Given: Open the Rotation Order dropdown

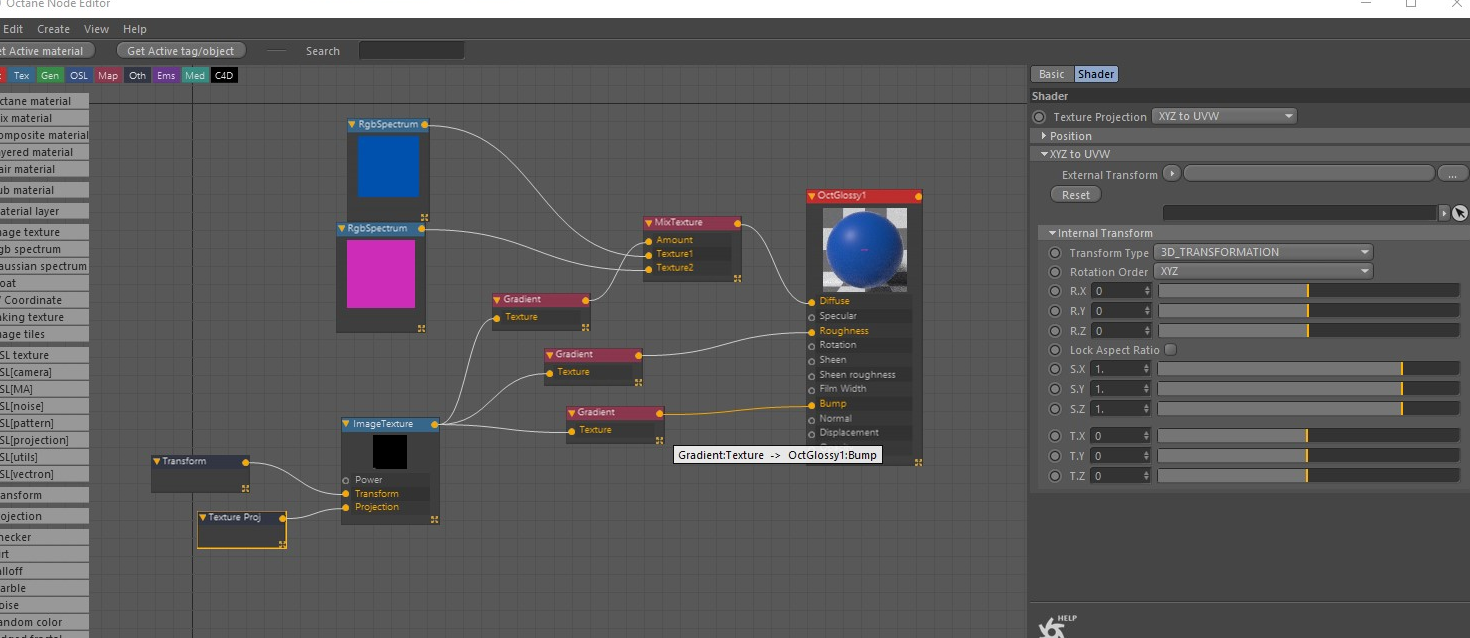Looking at the screenshot, I should [1263, 271].
